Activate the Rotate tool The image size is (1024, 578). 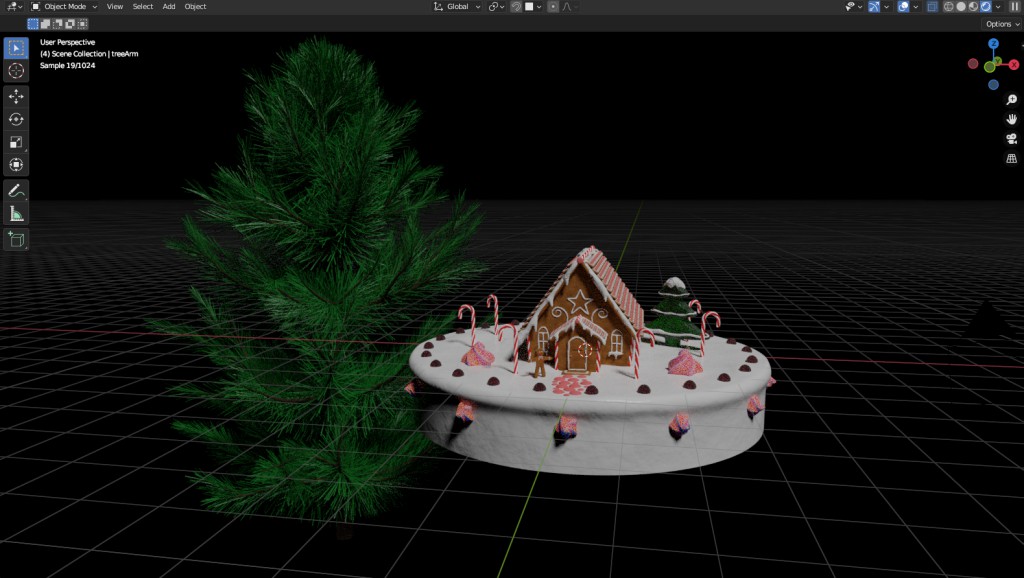(16, 119)
